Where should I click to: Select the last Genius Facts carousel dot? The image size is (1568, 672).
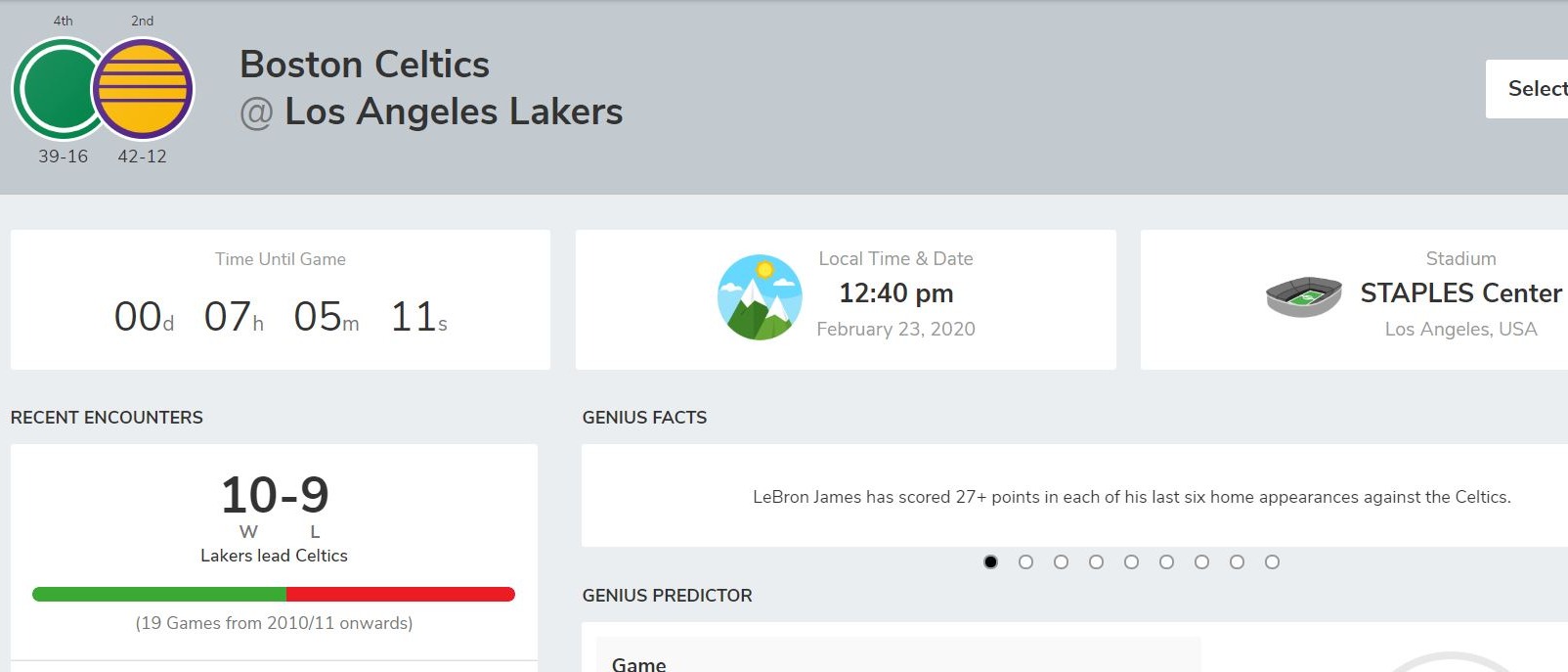pyautogui.click(x=1272, y=561)
